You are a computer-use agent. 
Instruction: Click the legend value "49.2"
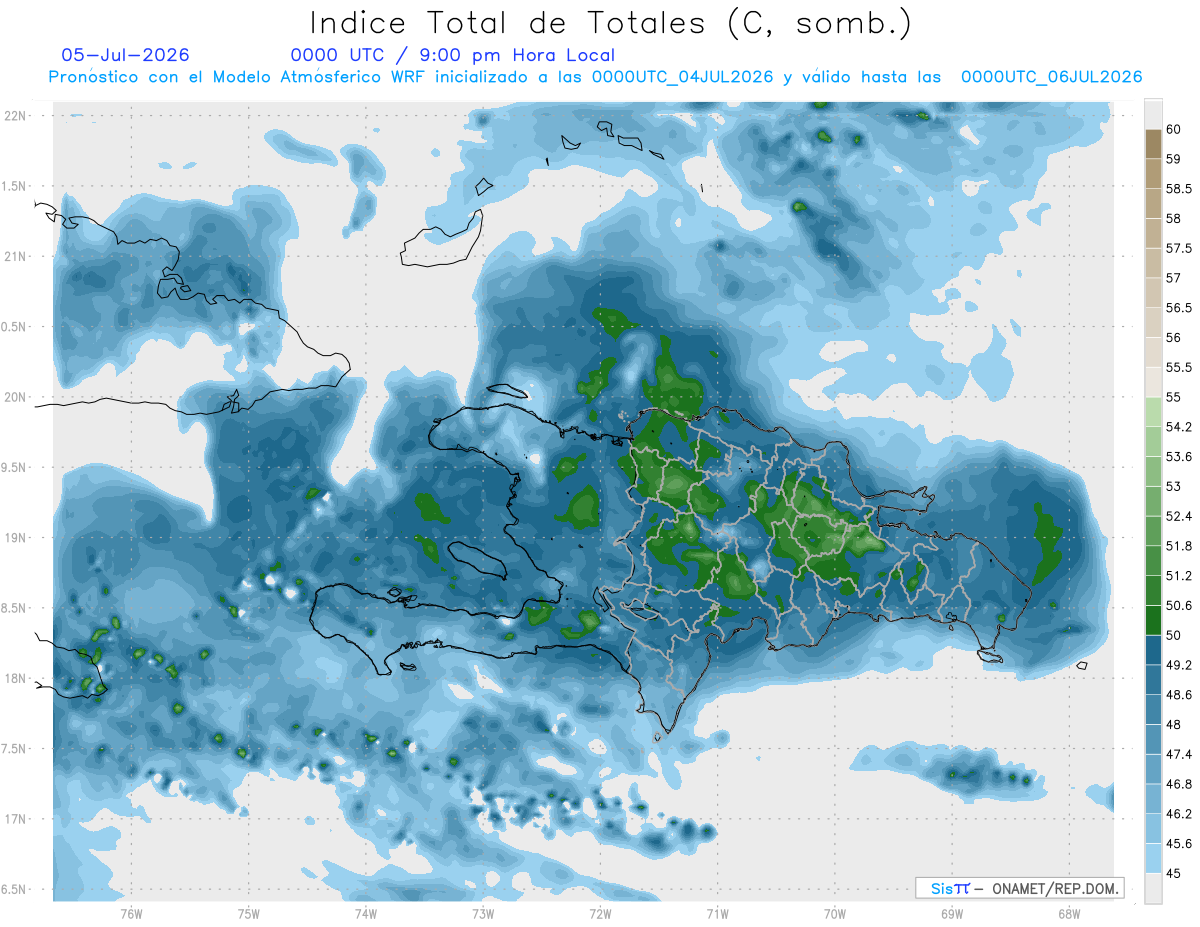point(1179,665)
